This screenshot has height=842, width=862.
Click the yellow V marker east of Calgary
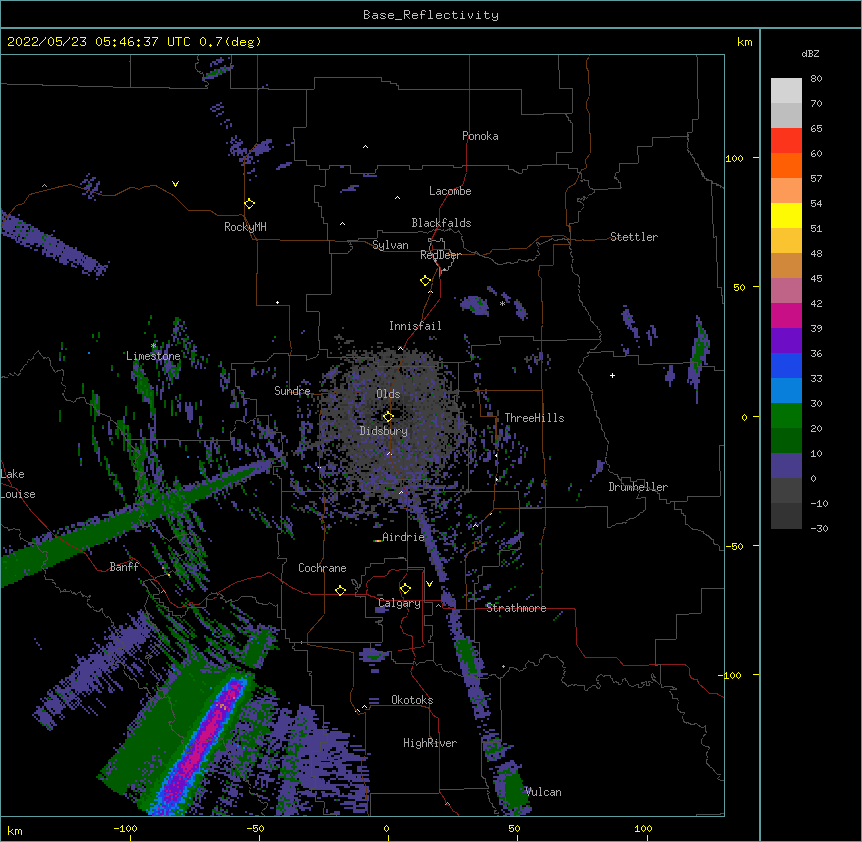[429, 584]
